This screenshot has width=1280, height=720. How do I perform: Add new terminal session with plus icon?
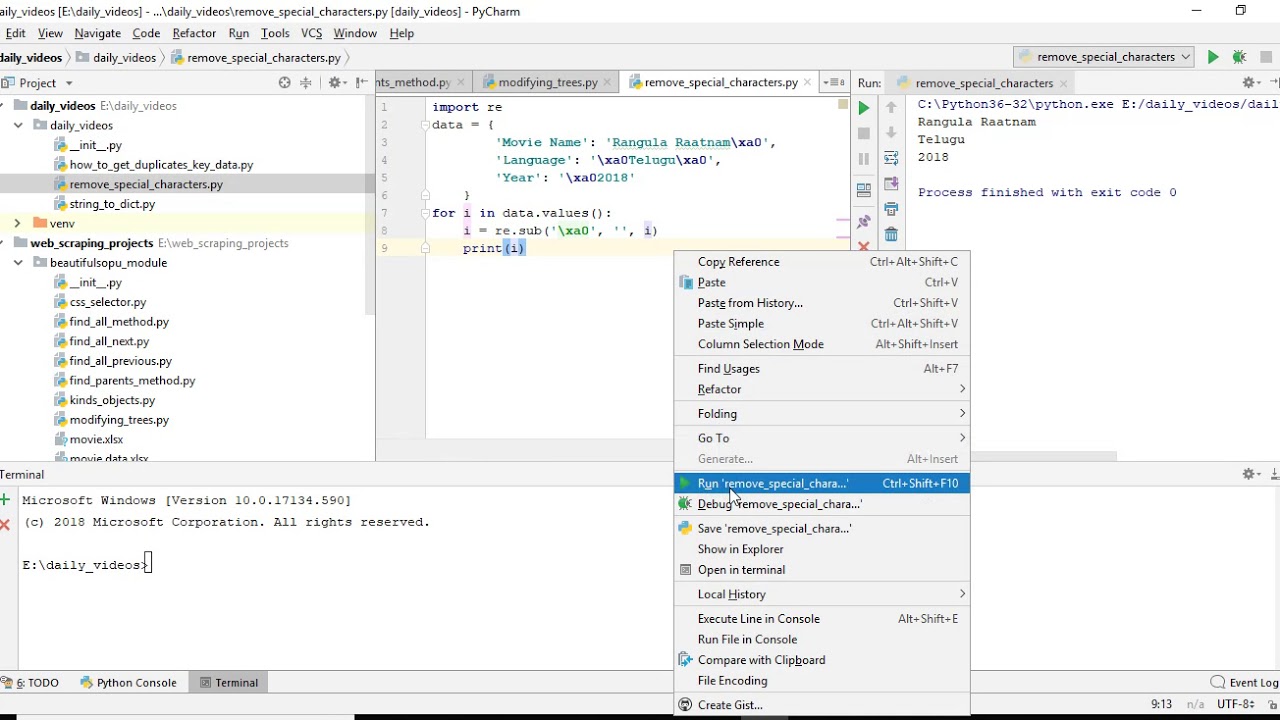[5, 500]
